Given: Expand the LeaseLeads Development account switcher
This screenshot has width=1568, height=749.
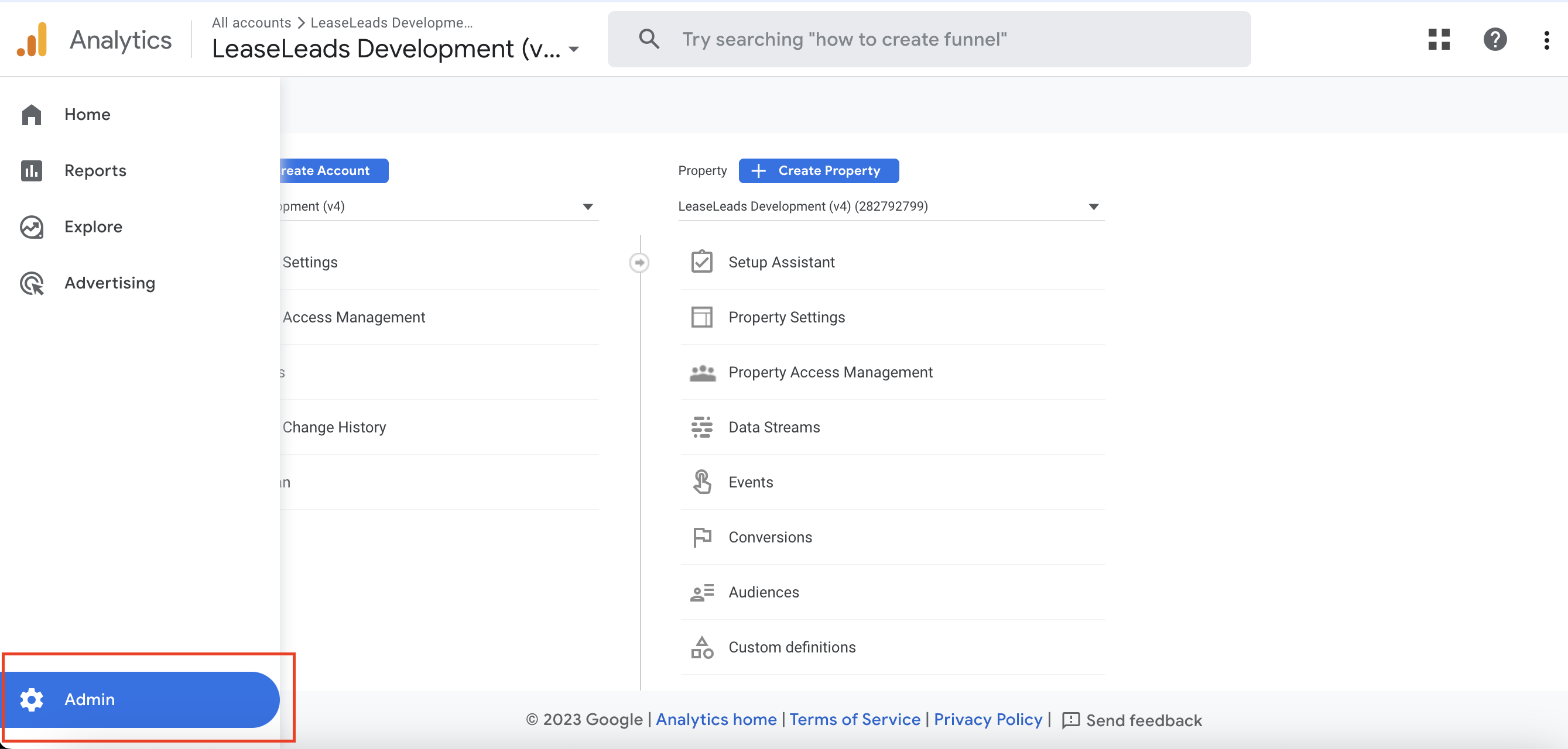Looking at the screenshot, I should coord(396,49).
